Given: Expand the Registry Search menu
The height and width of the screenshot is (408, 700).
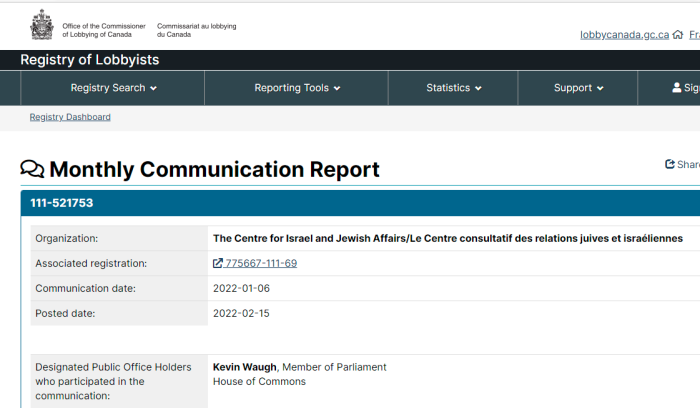Looking at the screenshot, I should 113,88.
